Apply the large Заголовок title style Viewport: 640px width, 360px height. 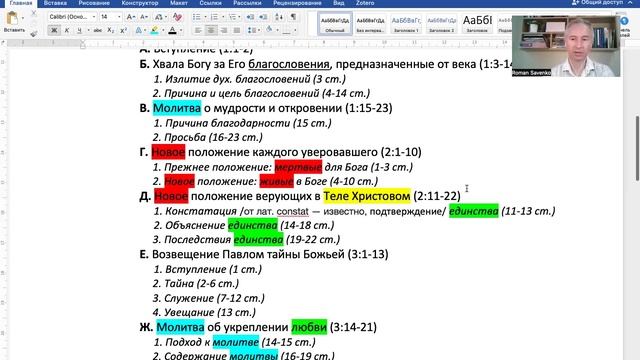coord(477,24)
